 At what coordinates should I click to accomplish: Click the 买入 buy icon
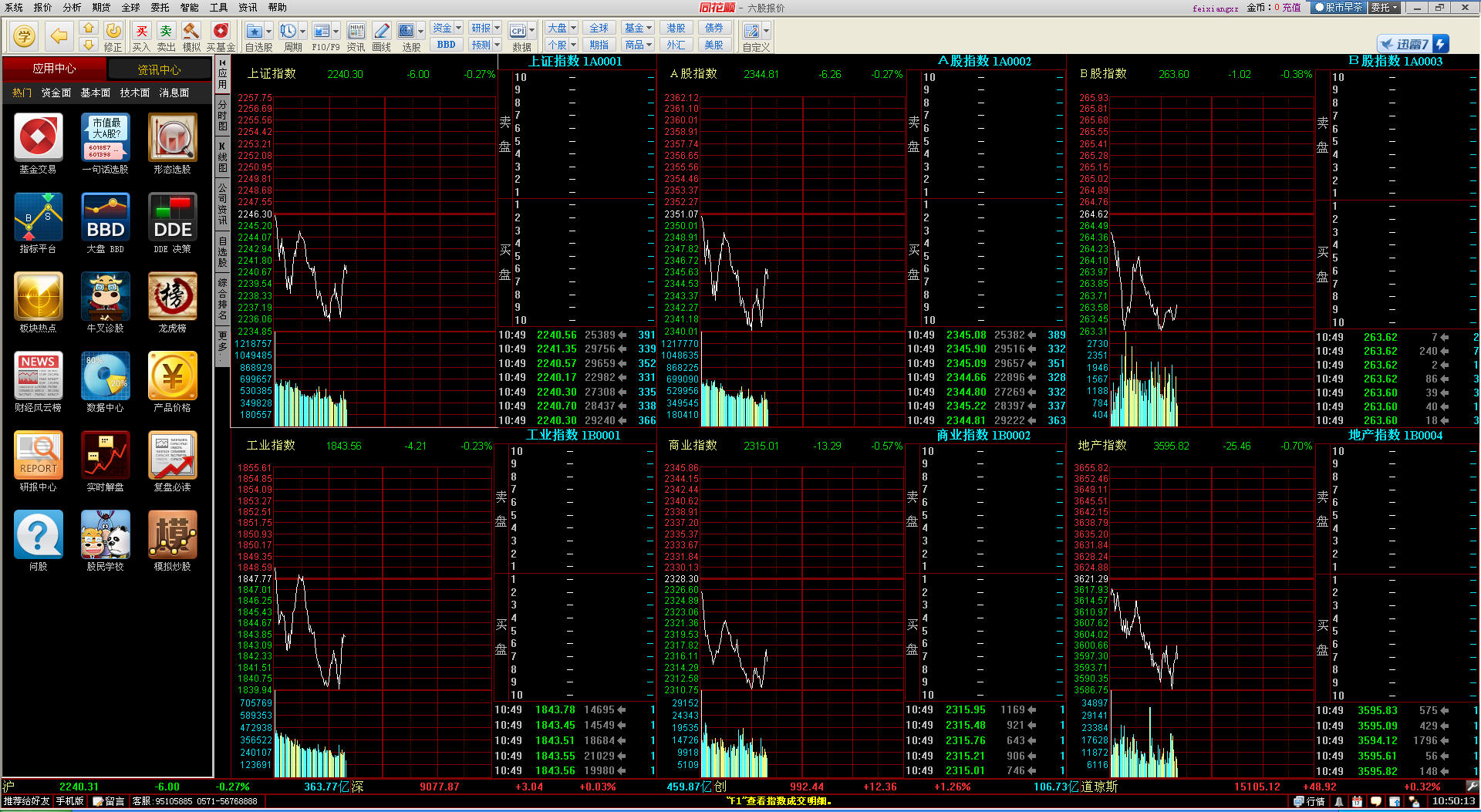pyautogui.click(x=141, y=36)
